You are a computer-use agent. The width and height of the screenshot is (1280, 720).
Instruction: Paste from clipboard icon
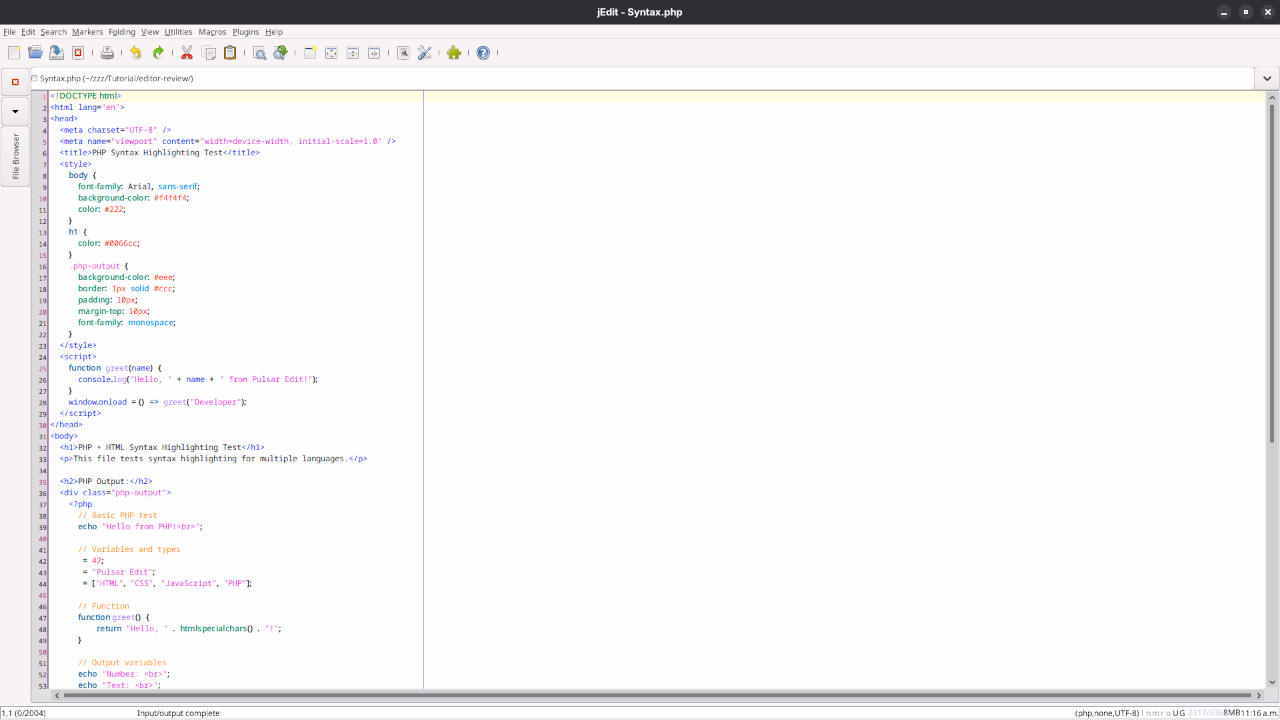230,53
